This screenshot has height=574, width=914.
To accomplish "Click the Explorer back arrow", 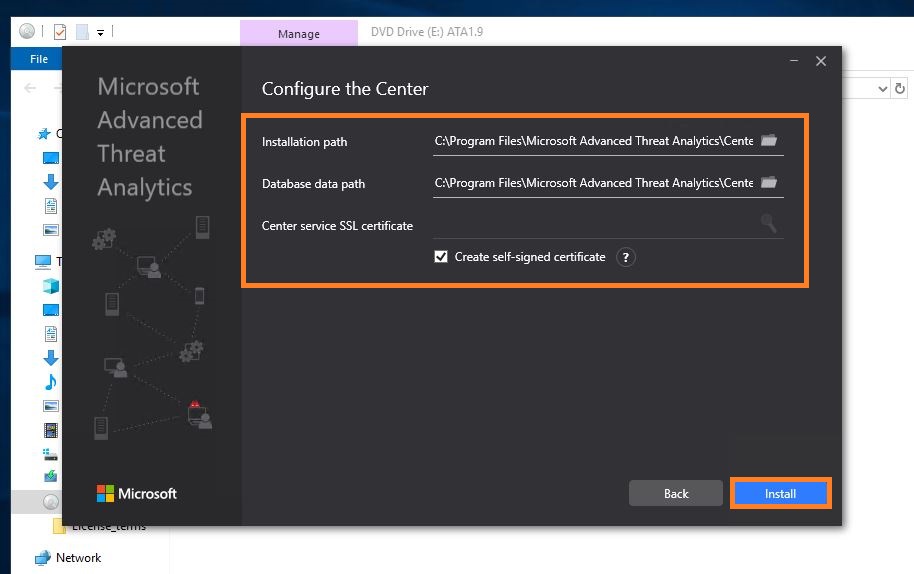I will 30,88.
